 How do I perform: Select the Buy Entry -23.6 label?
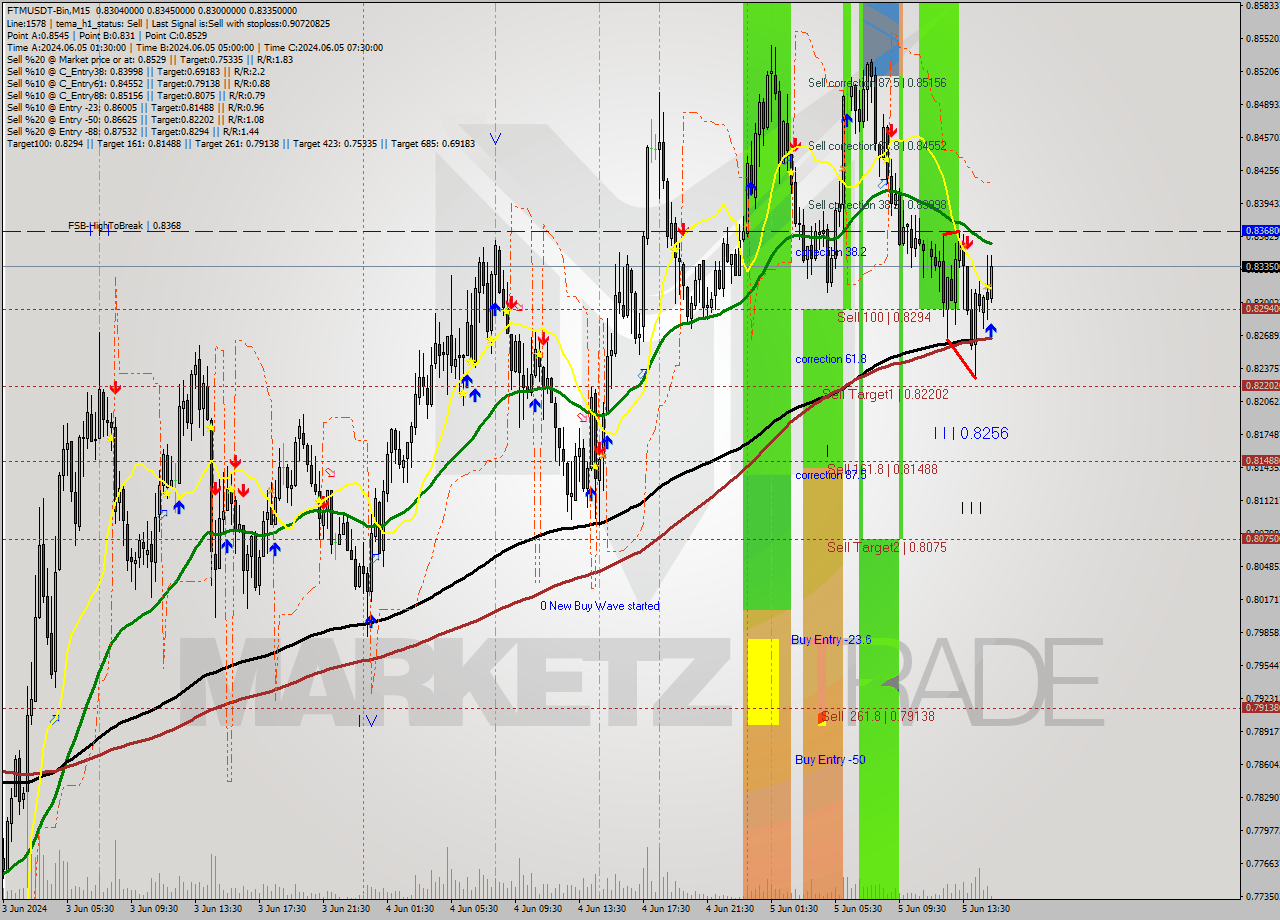(831, 639)
